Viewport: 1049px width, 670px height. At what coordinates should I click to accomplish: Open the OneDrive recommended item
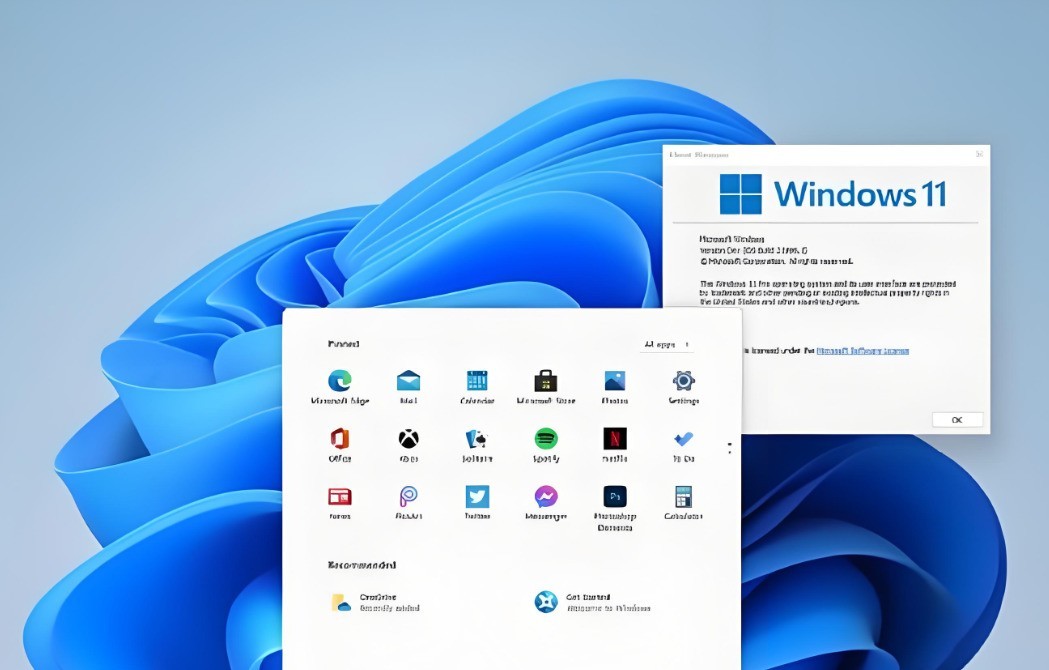pyautogui.click(x=375, y=602)
